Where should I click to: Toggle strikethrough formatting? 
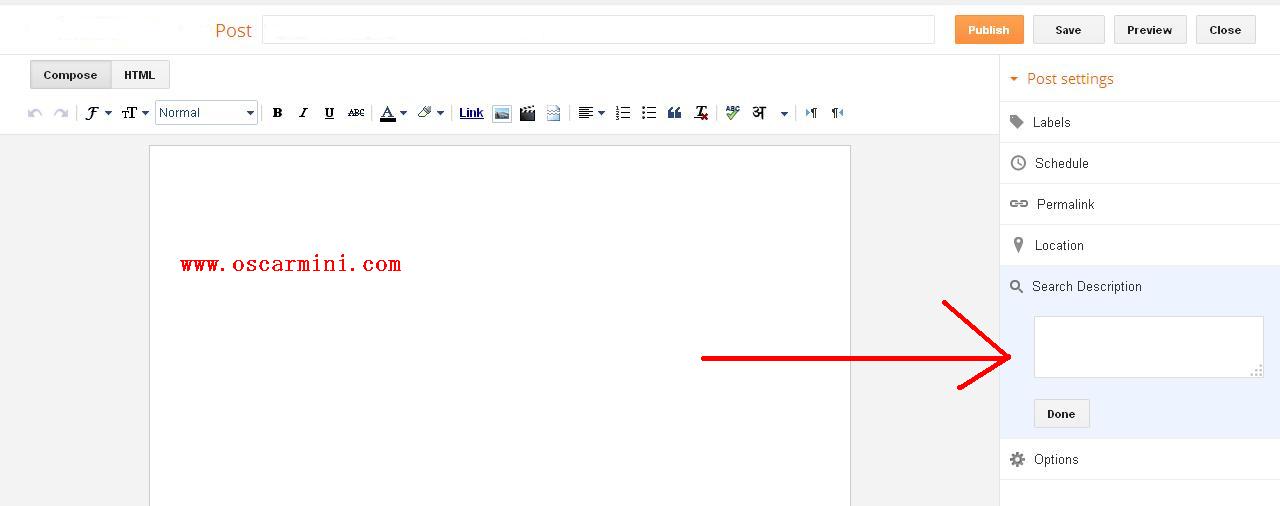point(356,113)
